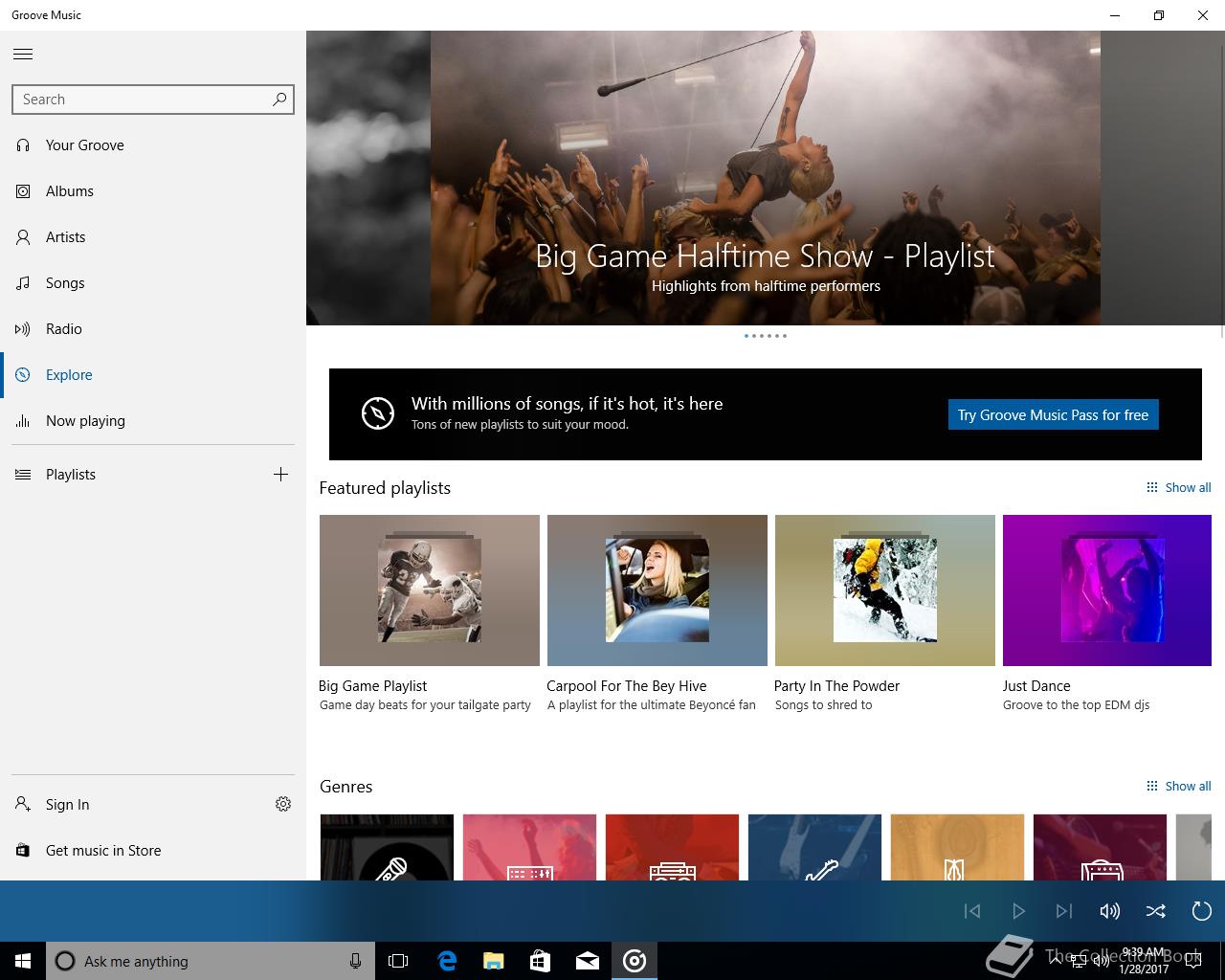Click Try Groove Music Pass for free
This screenshot has width=1225, height=980.
(x=1053, y=414)
